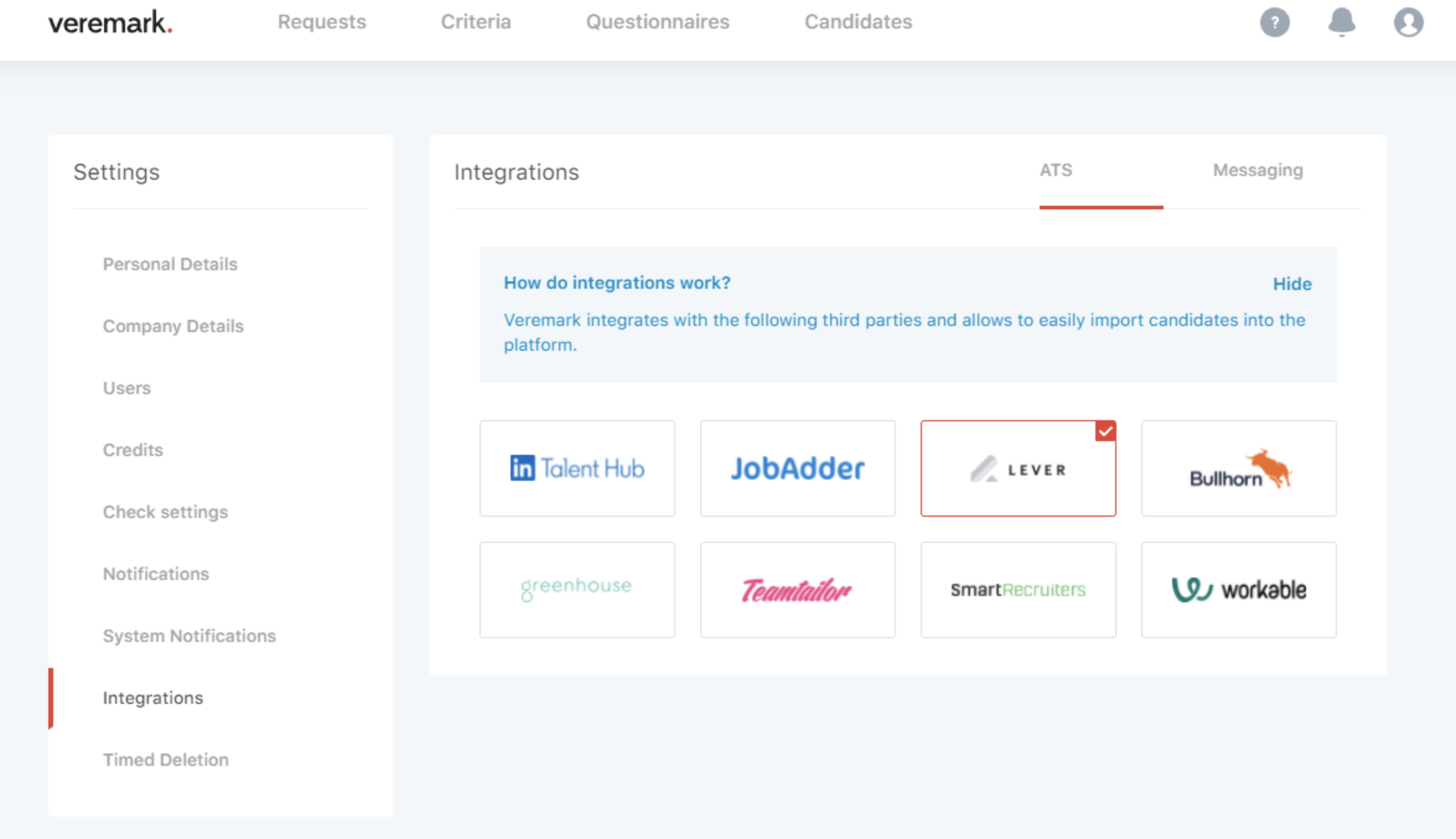Open the Greenhouse integration
Screen dimensions: 1456x839
[x=577, y=589]
